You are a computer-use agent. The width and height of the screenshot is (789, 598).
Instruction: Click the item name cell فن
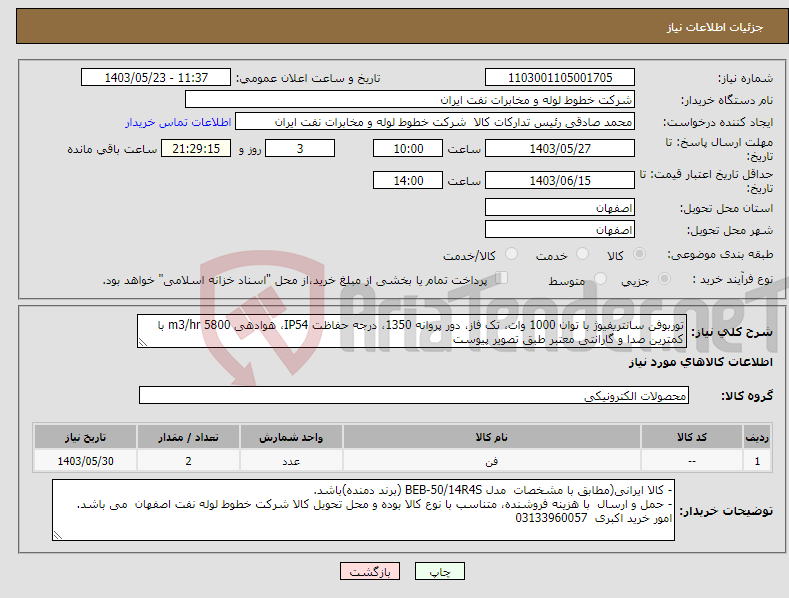[492, 461]
